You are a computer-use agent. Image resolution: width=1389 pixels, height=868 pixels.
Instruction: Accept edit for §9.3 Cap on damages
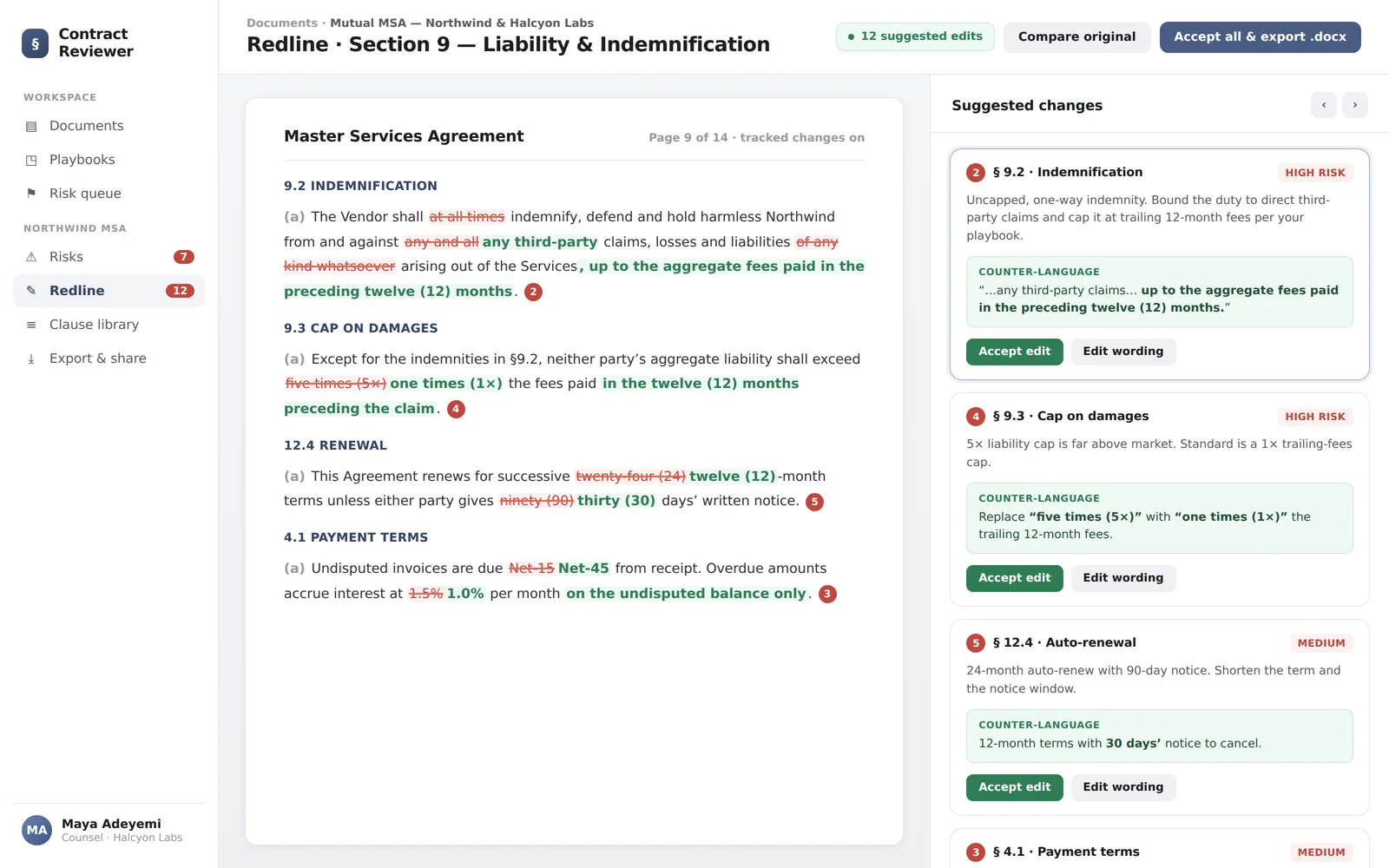coord(1014,578)
